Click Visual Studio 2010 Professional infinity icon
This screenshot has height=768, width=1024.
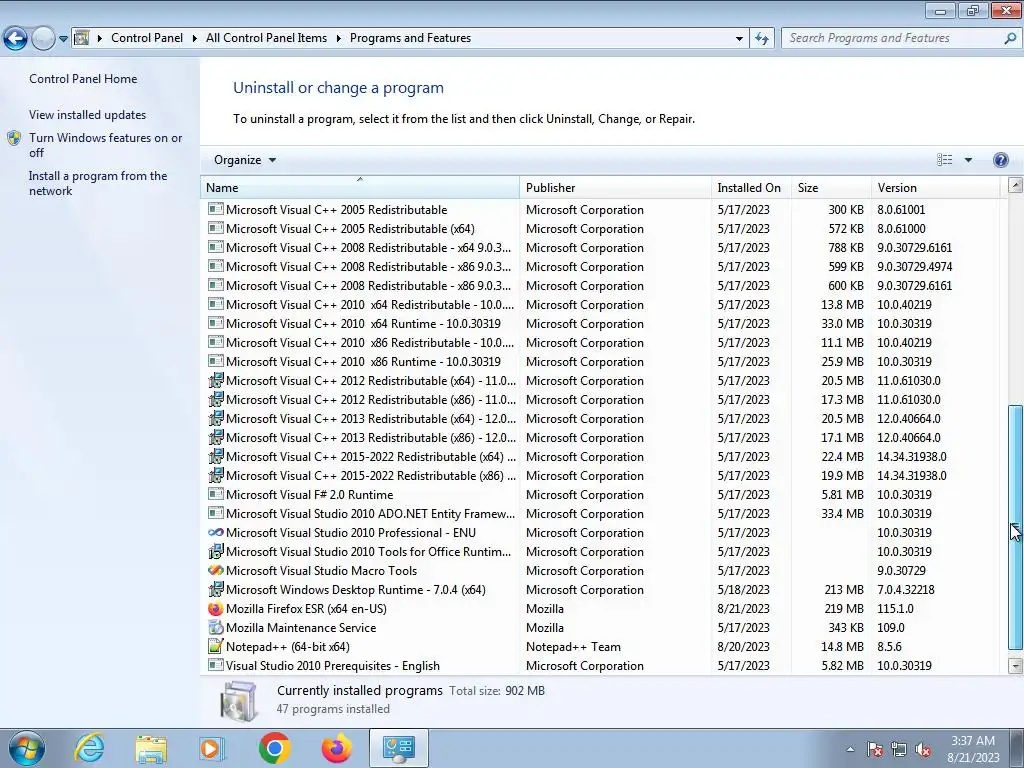pyautogui.click(x=216, y=532)
